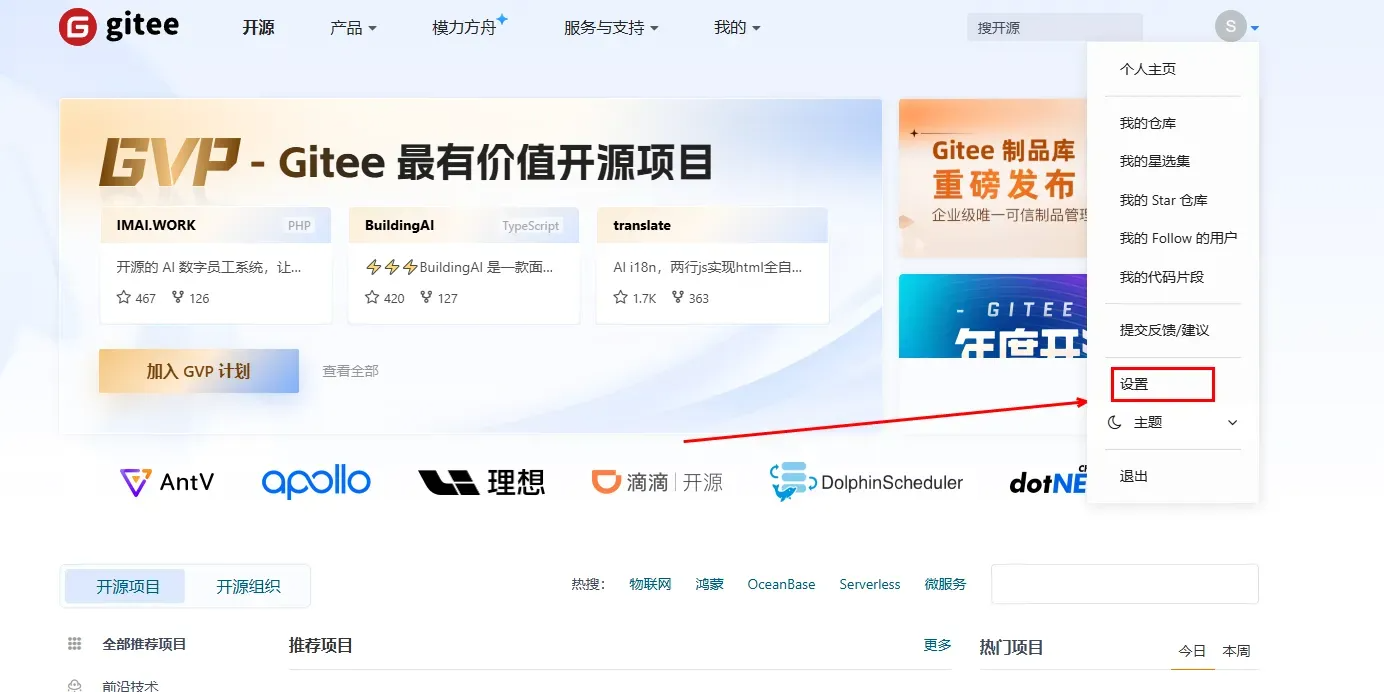1384x692 pixels.
Task: Click the star icon on IMAI.WORK card
Action: click(124, 297)
